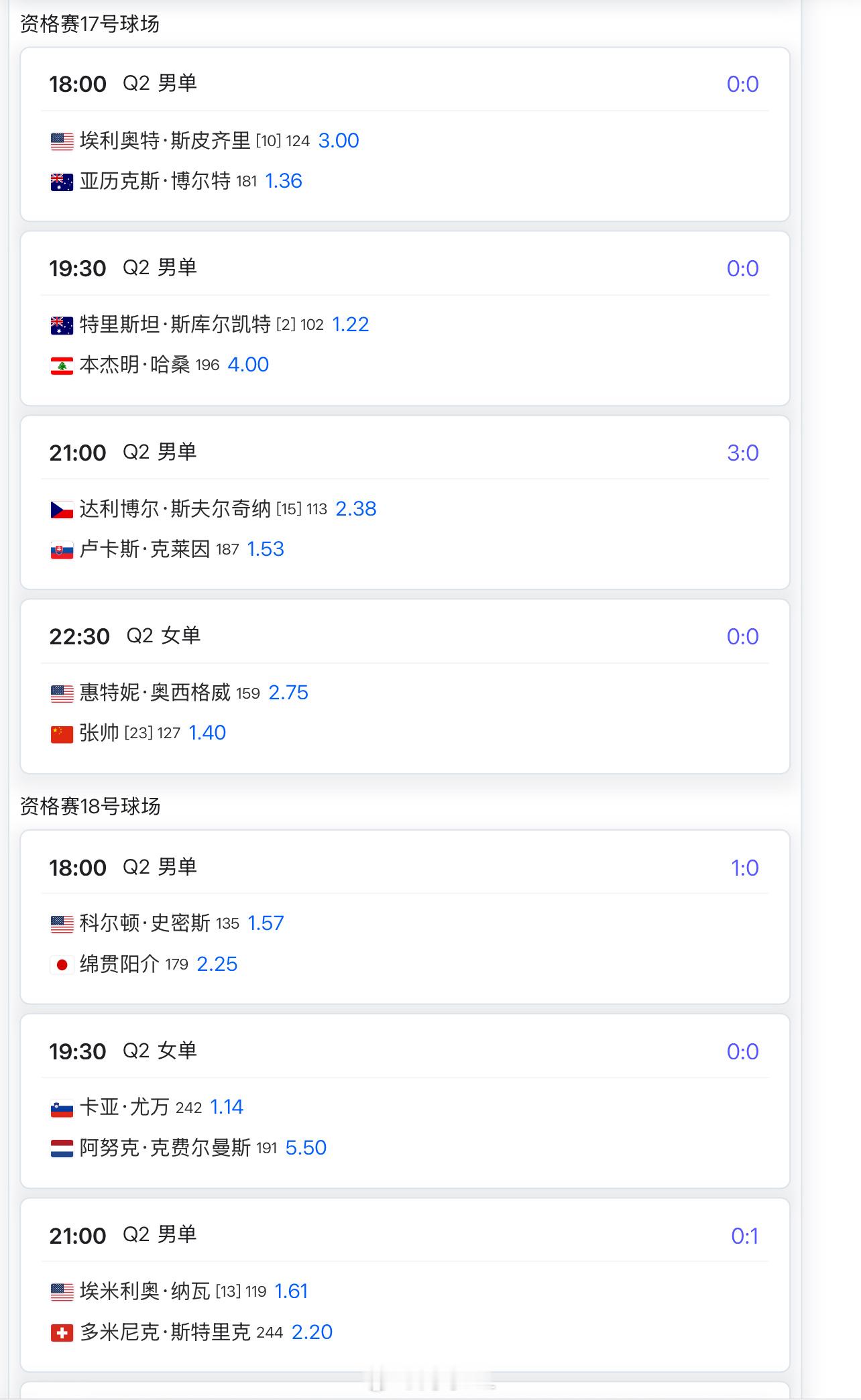Select odds 3.00 for 埃利奥特·斯皮齐里
861x1400 pixels.
pyautogui.click(x=339, y=141)
